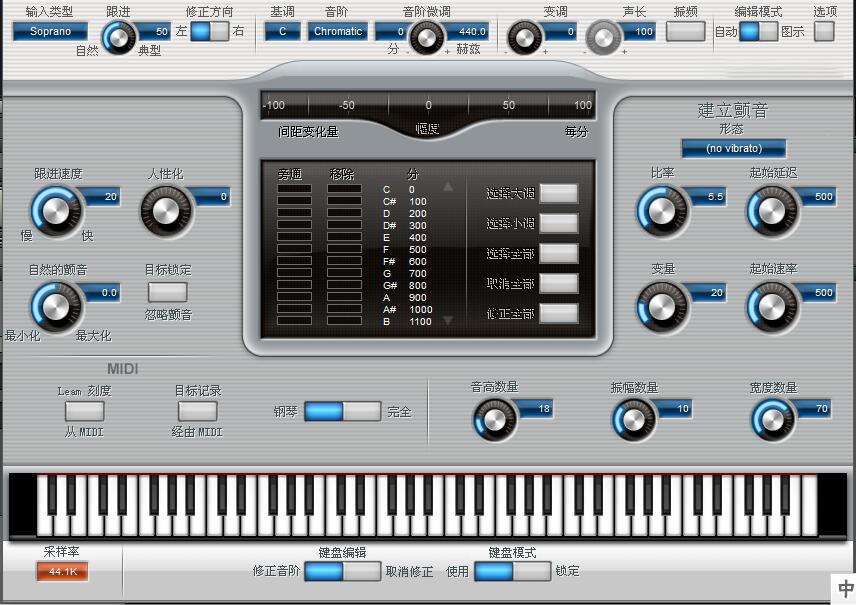Screen dimensions: 856x605
Task: Click the vibrato rate value 5.5
Action: pos(709,197)
